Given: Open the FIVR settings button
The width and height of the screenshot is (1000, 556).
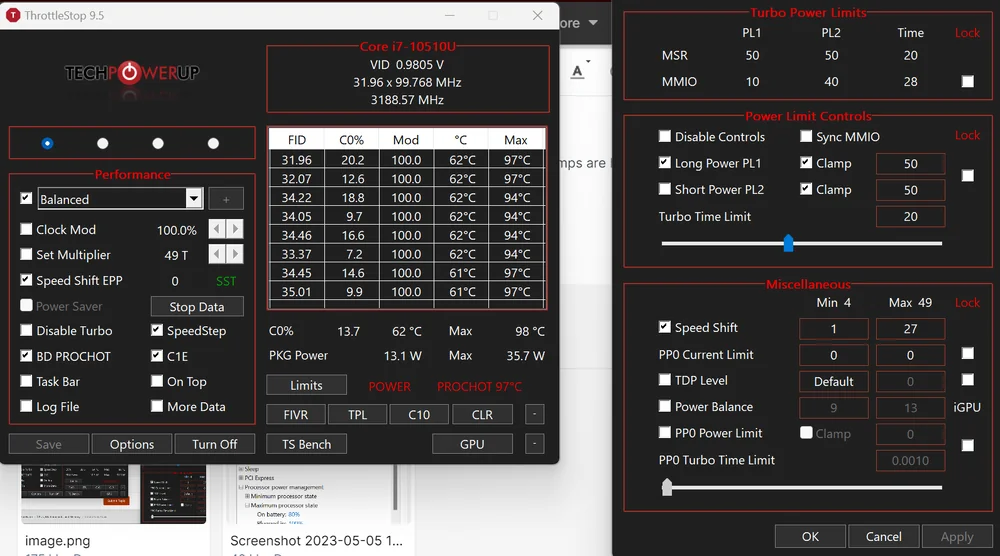Looking at the screenshot, I should [296, 414].
